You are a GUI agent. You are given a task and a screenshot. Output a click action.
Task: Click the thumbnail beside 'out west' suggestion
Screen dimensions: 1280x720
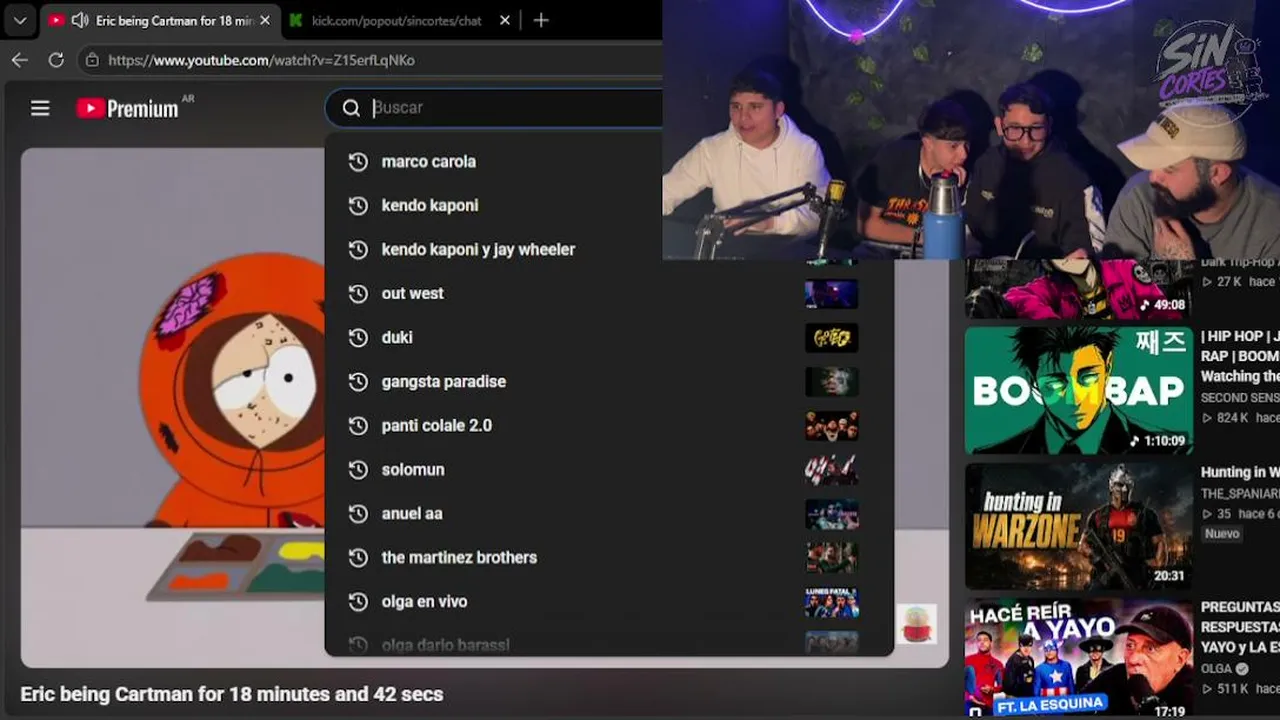832,294
